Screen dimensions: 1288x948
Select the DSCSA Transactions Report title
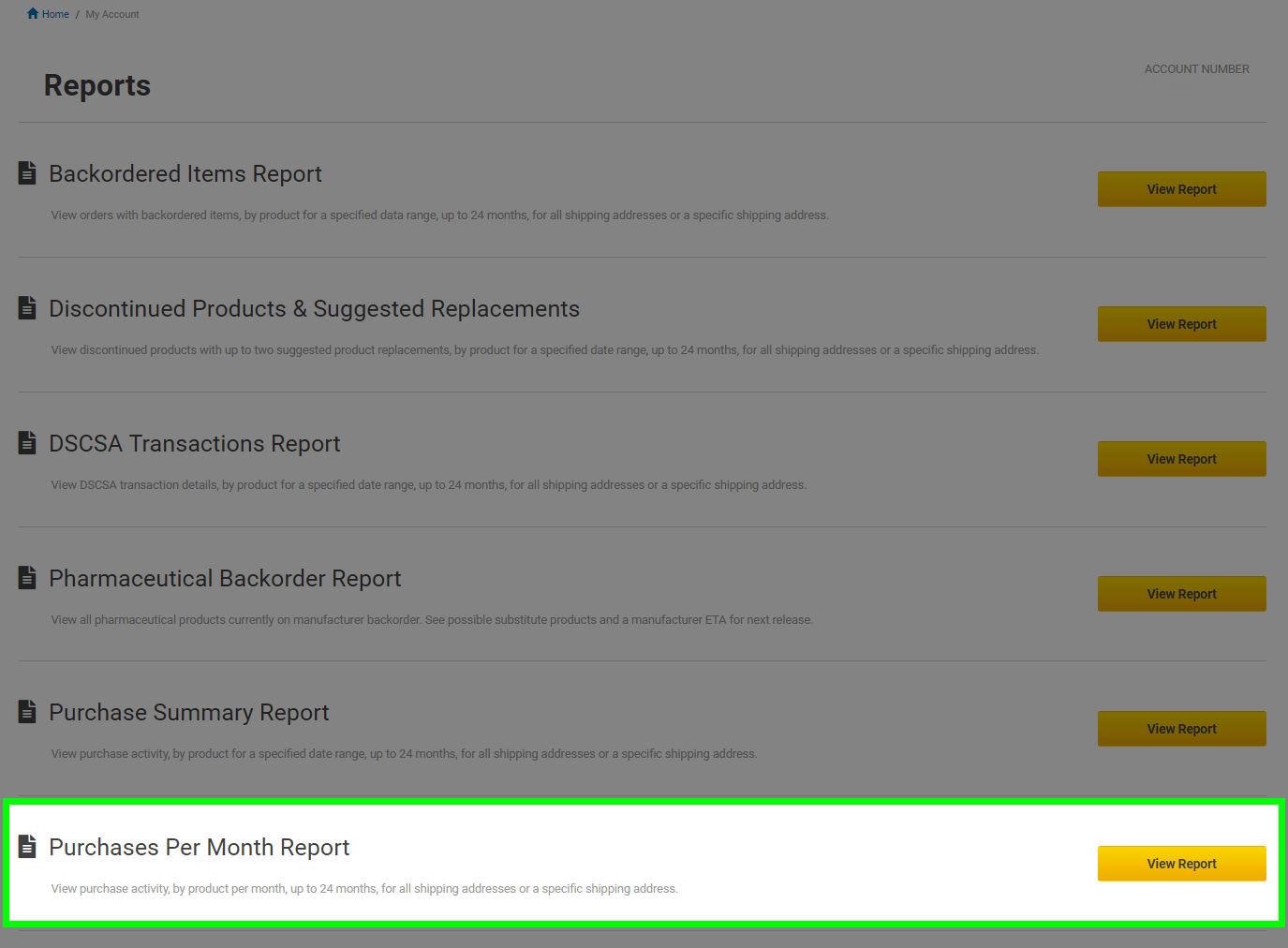point(195,444)
